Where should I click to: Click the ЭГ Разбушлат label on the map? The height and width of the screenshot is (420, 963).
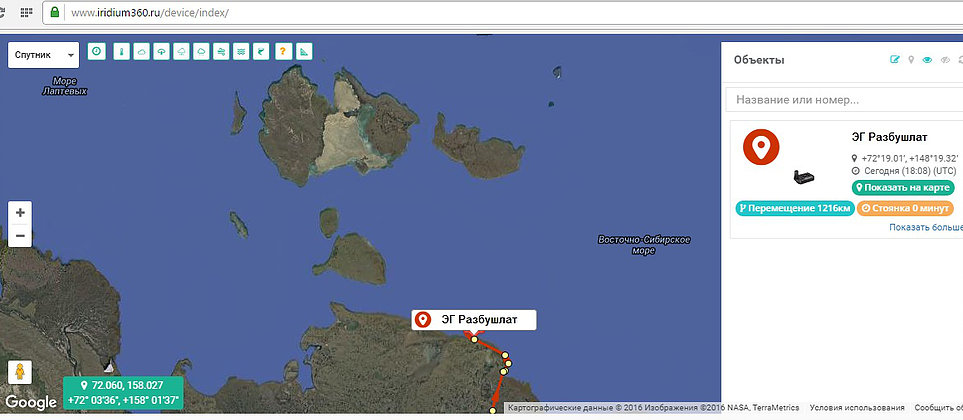coord(474,320)
